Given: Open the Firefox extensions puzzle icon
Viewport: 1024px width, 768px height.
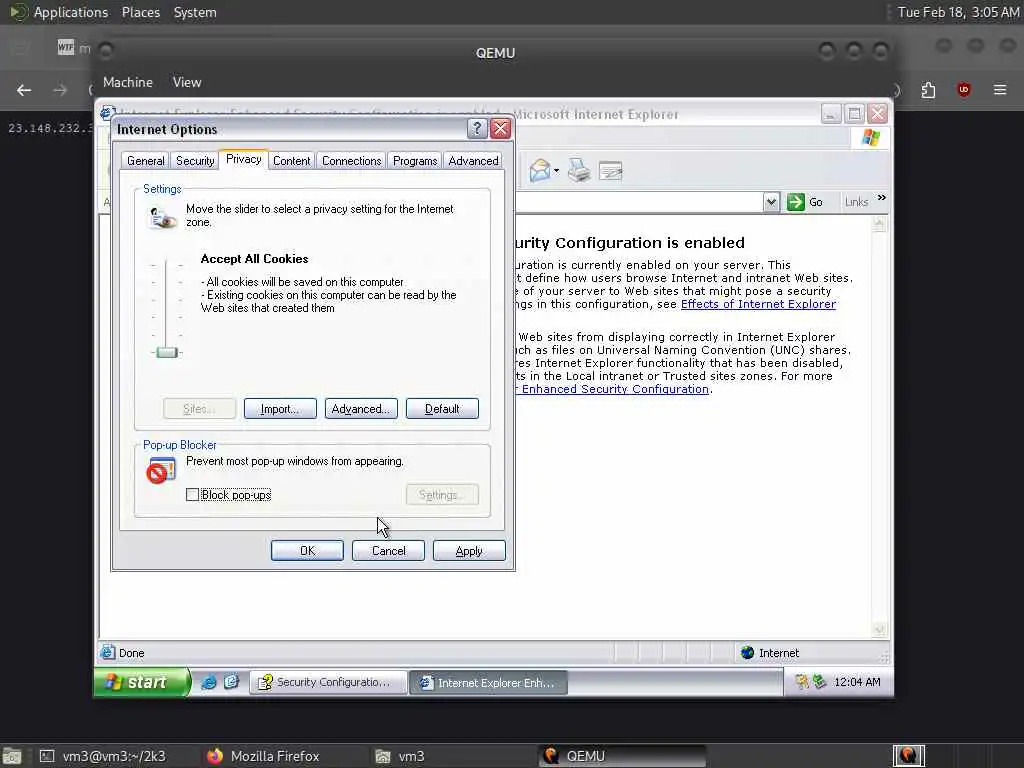Looking at the screenshot, I should pyautogui.click(x=928, y=90).
